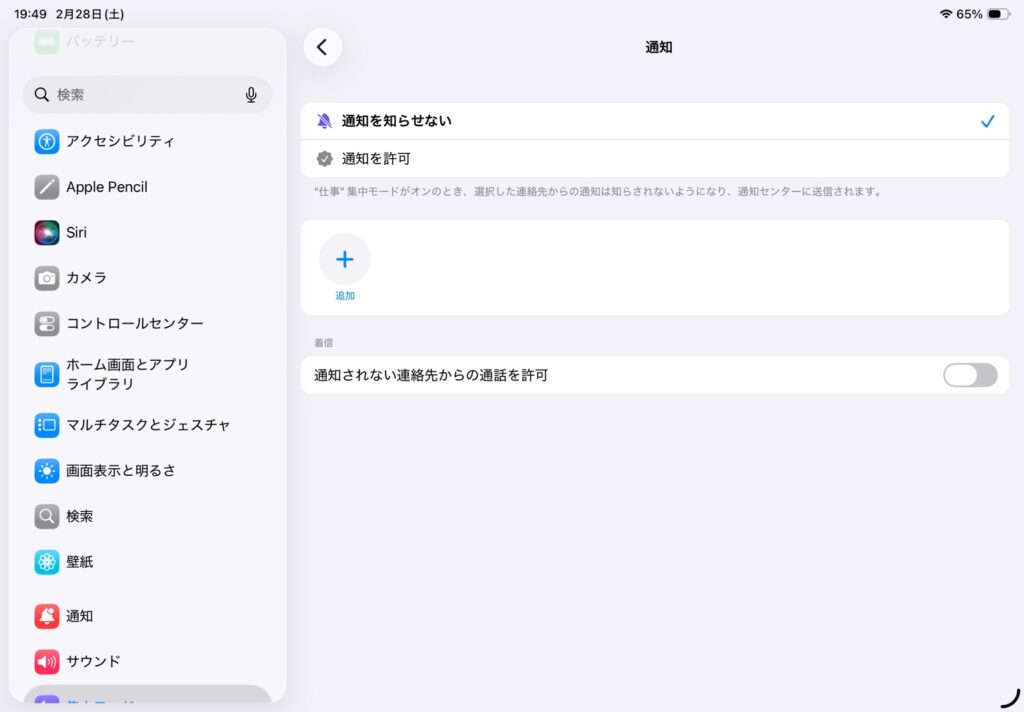Tap the microphone dictation icon in search

251,95
